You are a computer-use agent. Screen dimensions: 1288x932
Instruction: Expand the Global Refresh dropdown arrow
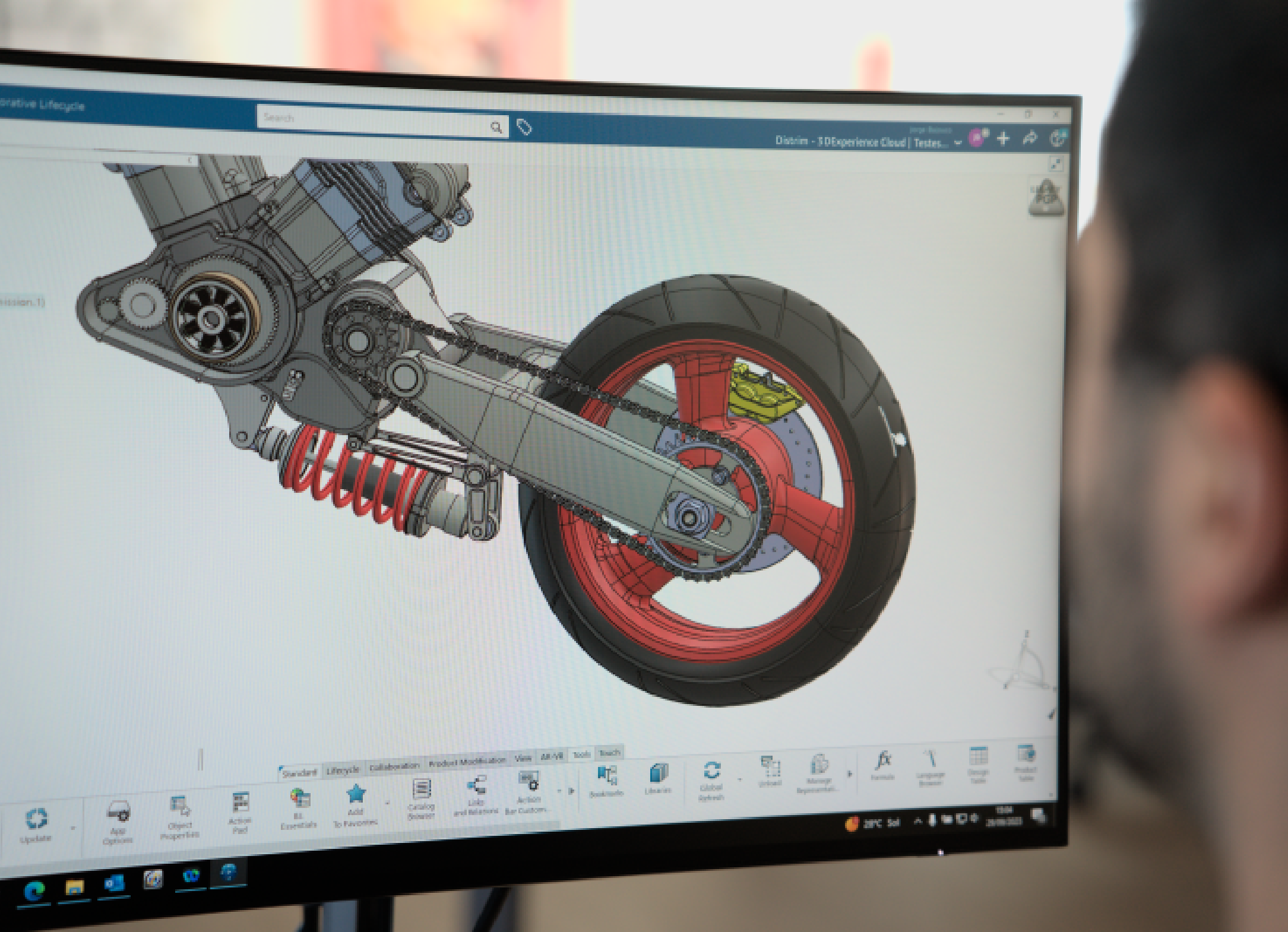coord(740,779)
